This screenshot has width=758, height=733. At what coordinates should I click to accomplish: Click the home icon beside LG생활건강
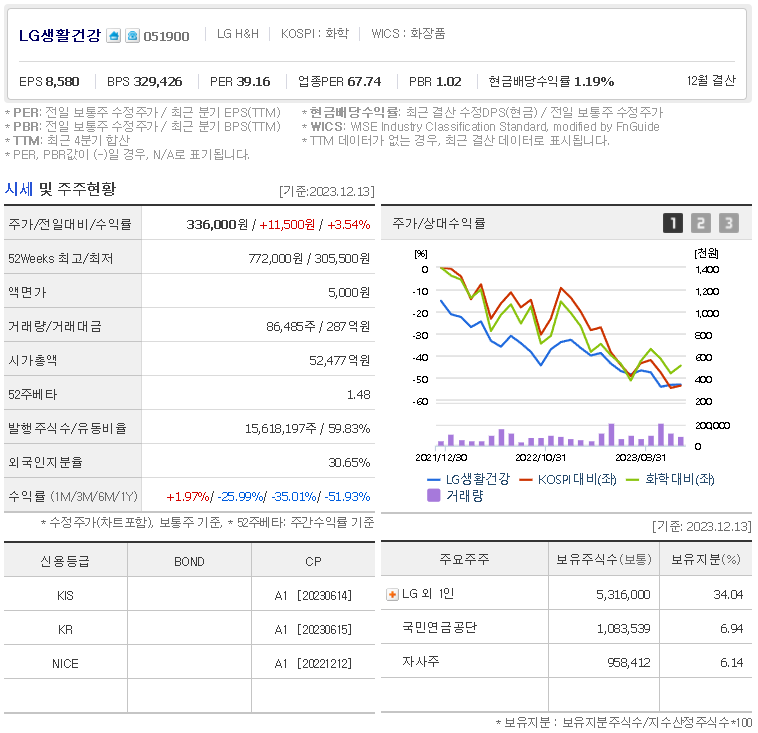coord(114,36)
